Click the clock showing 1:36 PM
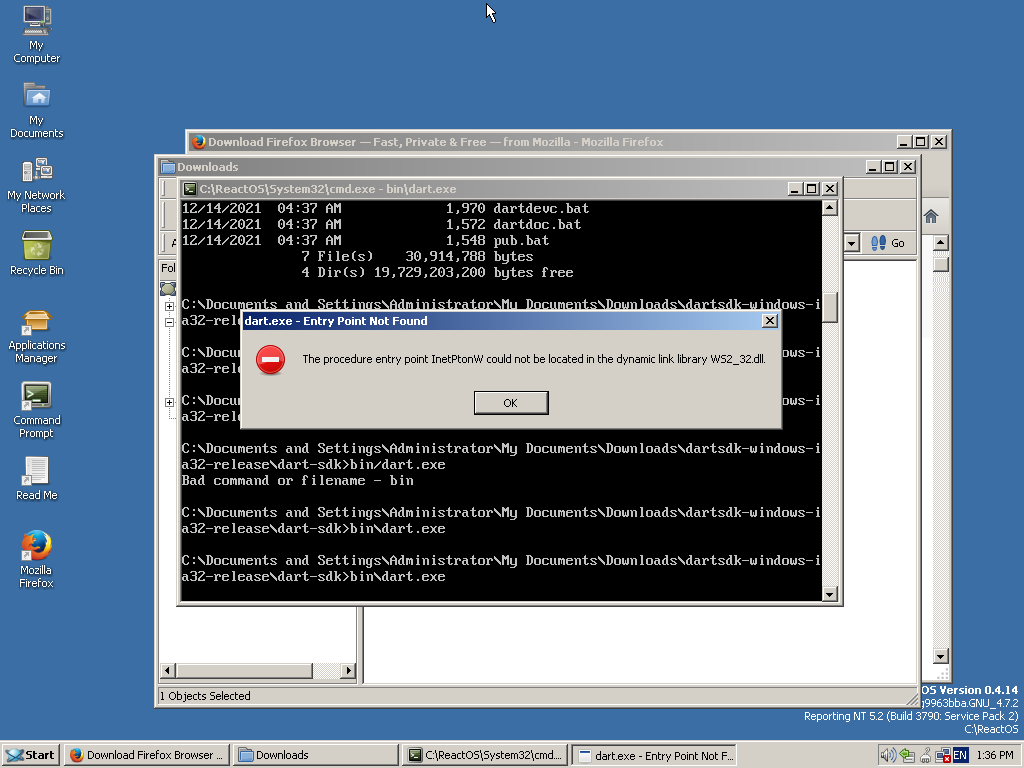The width and height of the screenshot is (1024, 768). (995, 756)
